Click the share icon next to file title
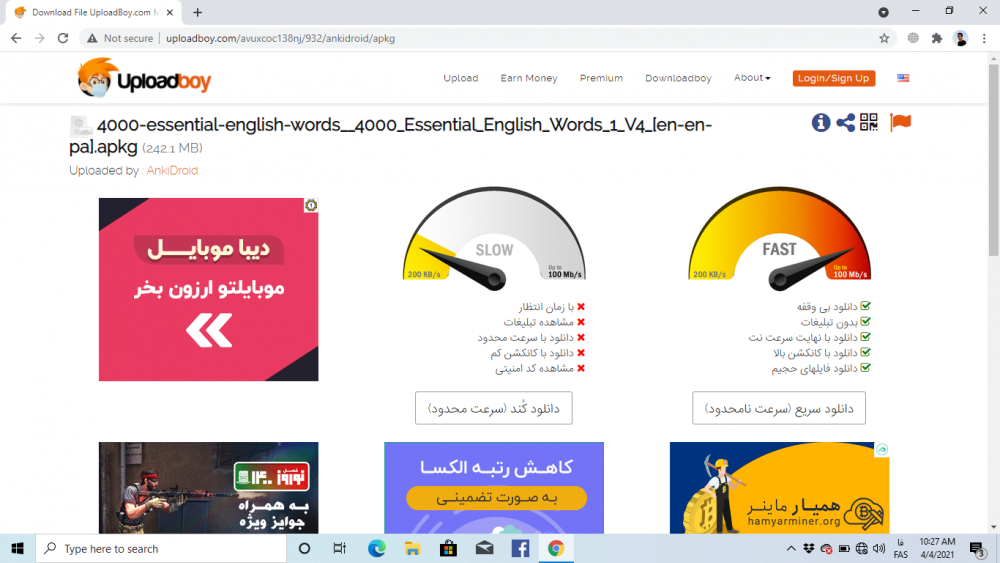This screenshot has height=563, width=1000. pyautogui.click(x=846, y=122)
